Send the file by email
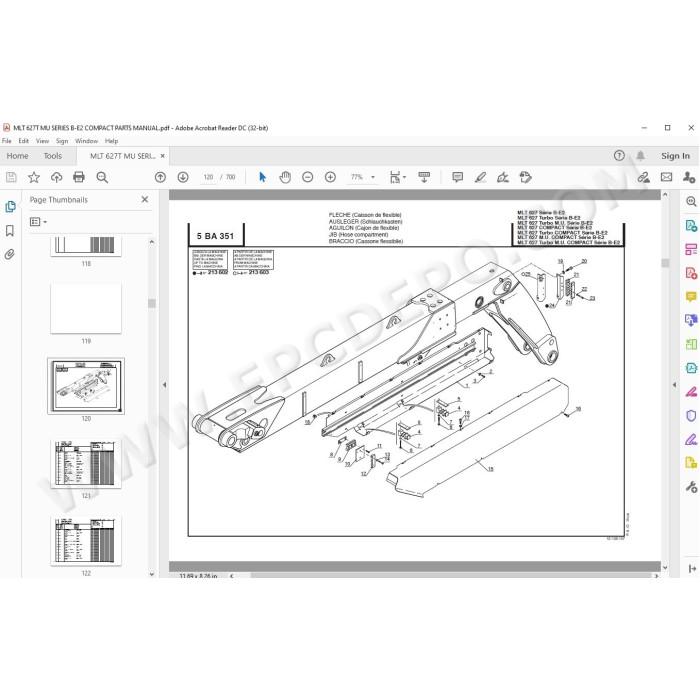The width and height of the screenshot is (700, 700). click(x=667, y=177)
